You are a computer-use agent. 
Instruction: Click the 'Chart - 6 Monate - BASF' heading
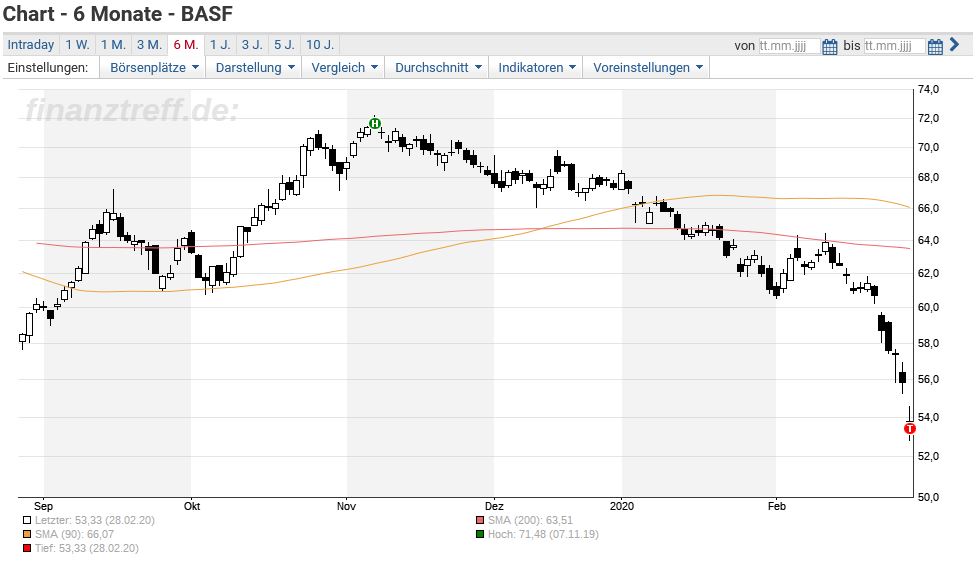[118, 13]
